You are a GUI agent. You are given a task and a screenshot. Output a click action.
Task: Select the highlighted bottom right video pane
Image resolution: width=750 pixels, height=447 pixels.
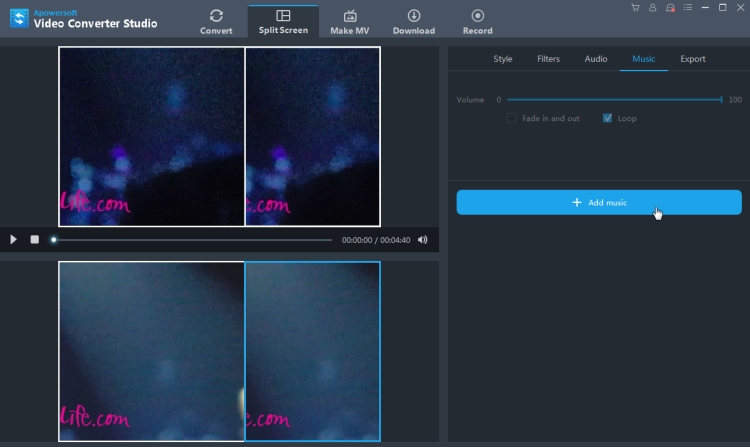(x=313, y=351)
